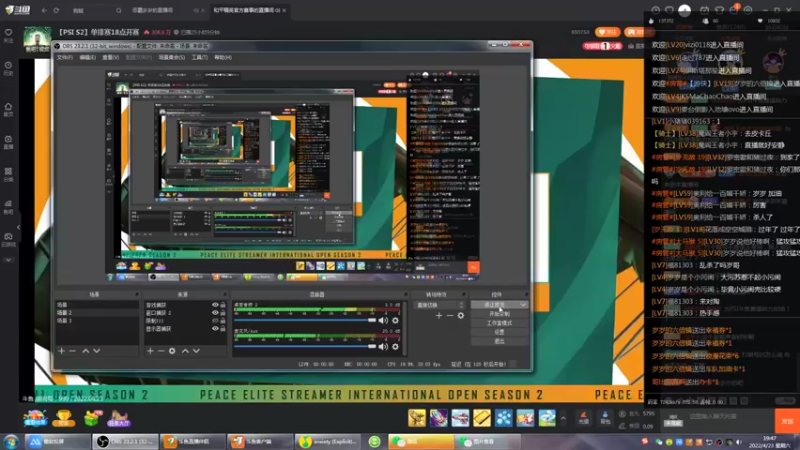Remove the selected scene with the minus icon
Screen dimensions: 800x450
click(72, 351)
